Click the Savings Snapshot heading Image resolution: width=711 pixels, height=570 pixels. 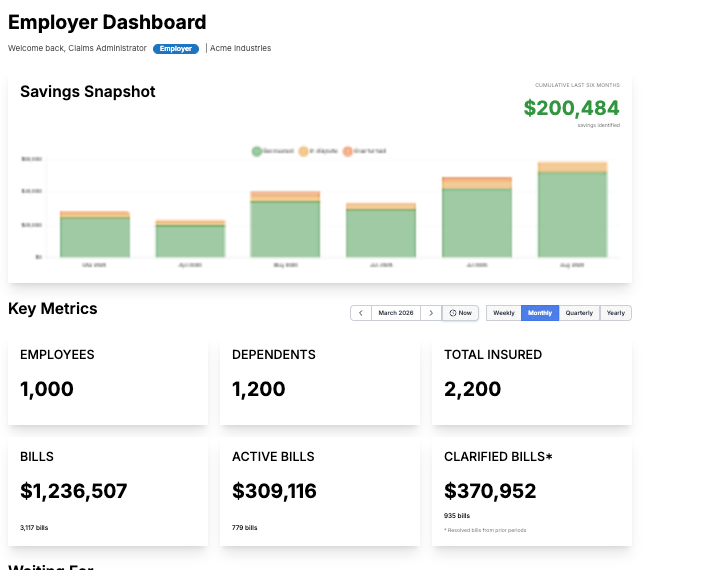click(x=88, y=92)
